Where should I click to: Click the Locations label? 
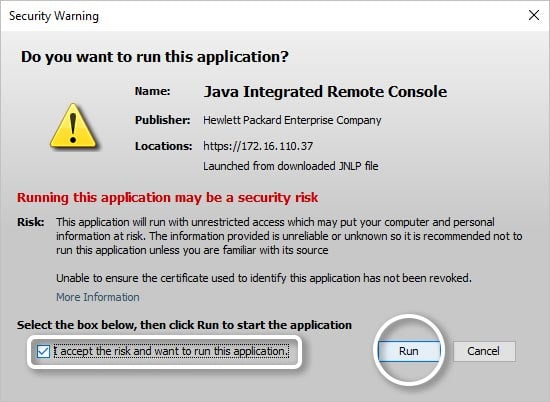pyautogui.click(x=163, y=146)
